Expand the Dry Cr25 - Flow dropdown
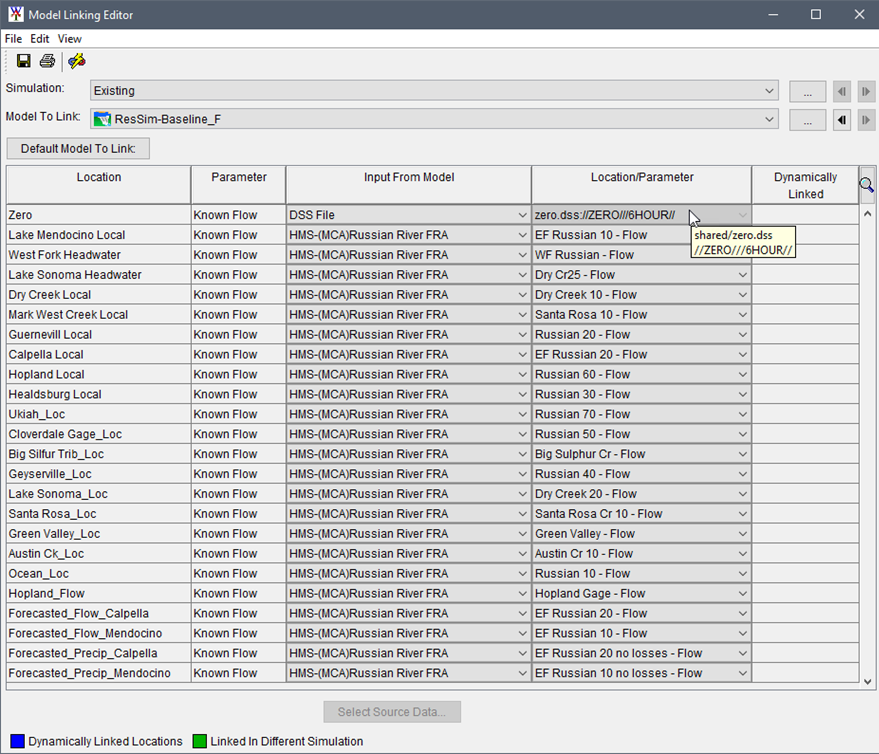879x754 pixels. tap(740, 274)
